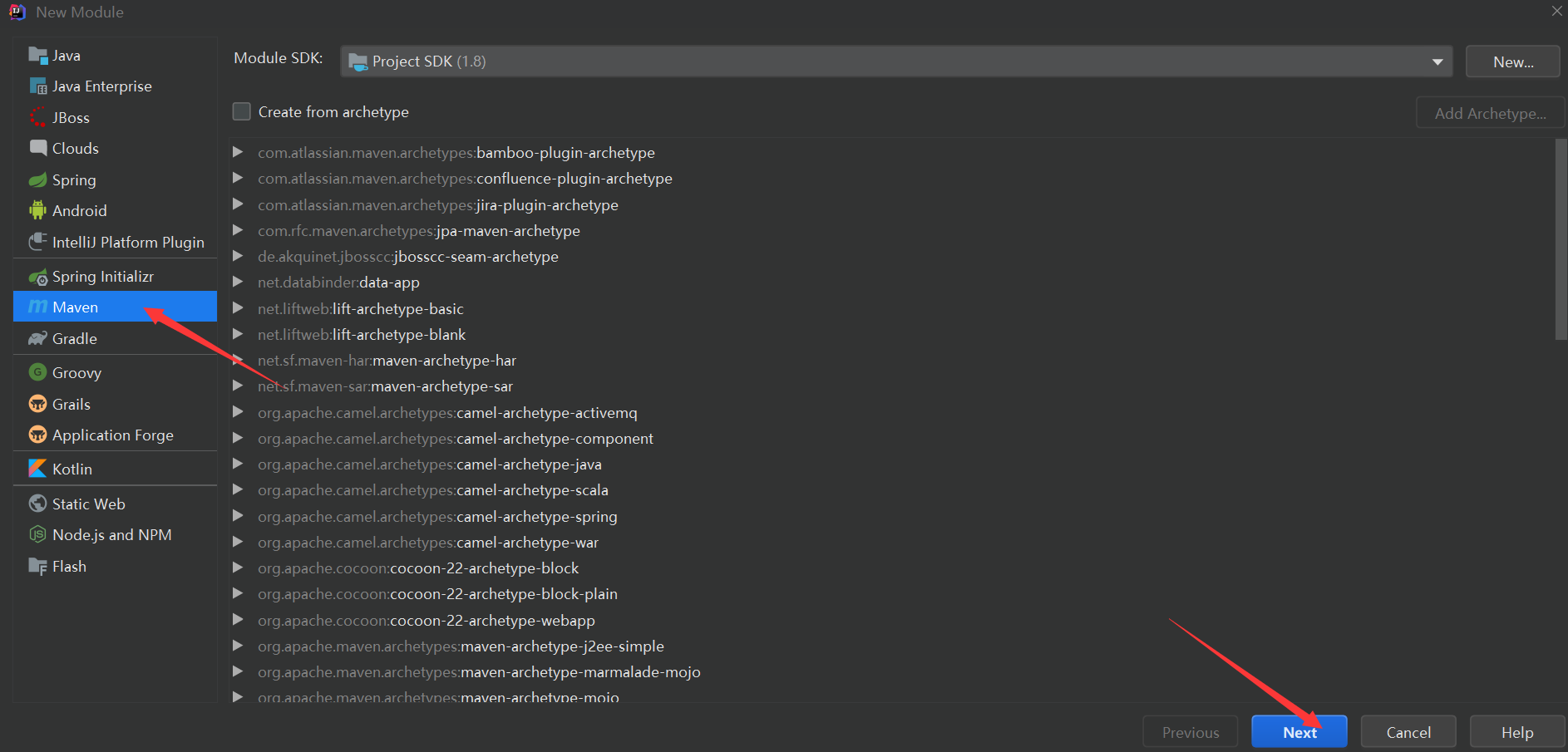Expand the camel-archetype-activemq entry
The image size is (1568, 752).
click(238, 412)
